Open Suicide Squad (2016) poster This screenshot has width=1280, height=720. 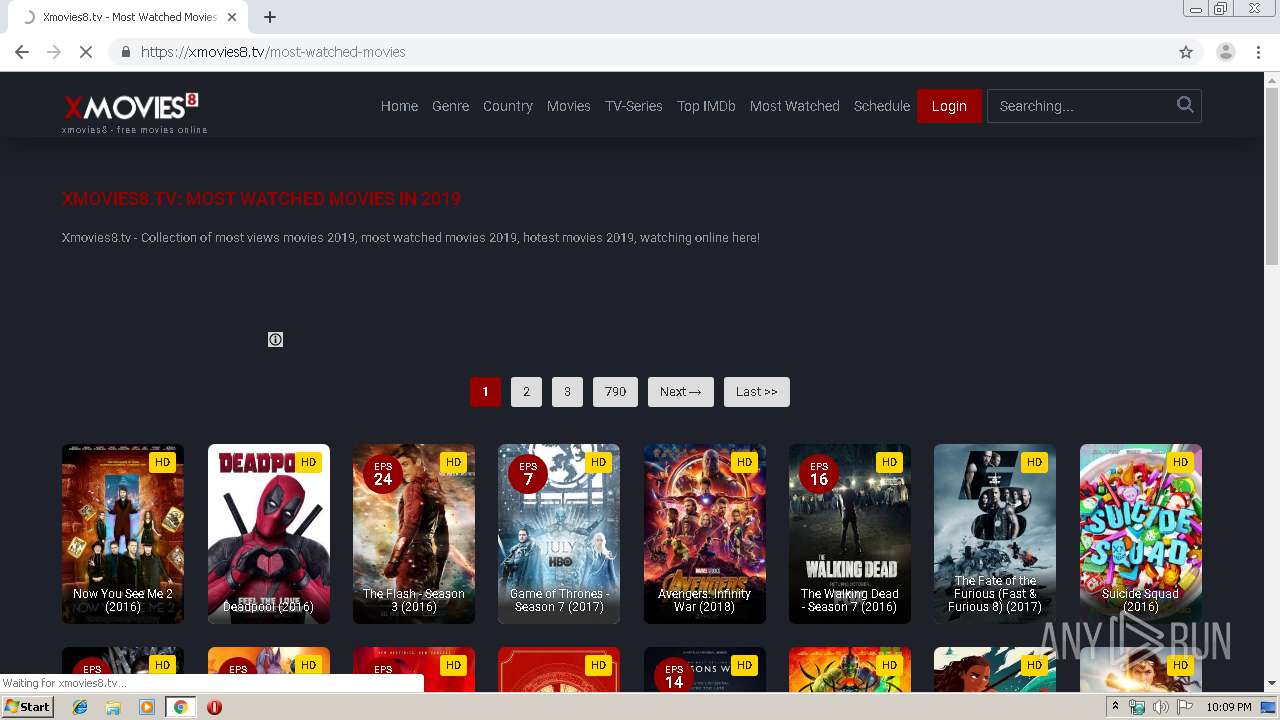point(1141,534)
